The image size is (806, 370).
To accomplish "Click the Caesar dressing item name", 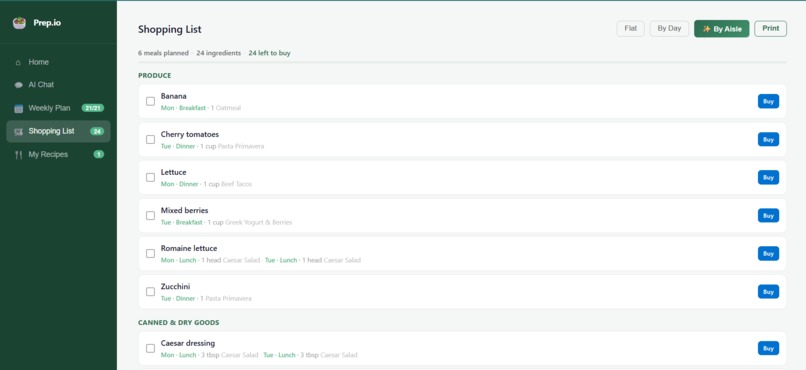I will 188,343.
